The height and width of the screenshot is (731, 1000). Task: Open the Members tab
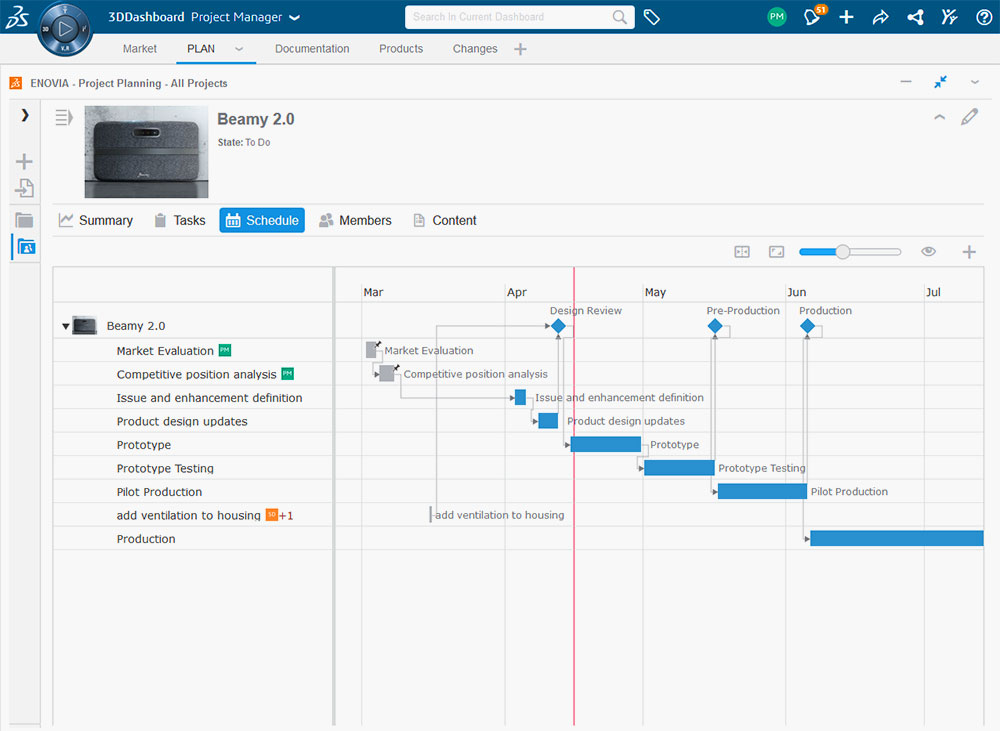(355, 220)
